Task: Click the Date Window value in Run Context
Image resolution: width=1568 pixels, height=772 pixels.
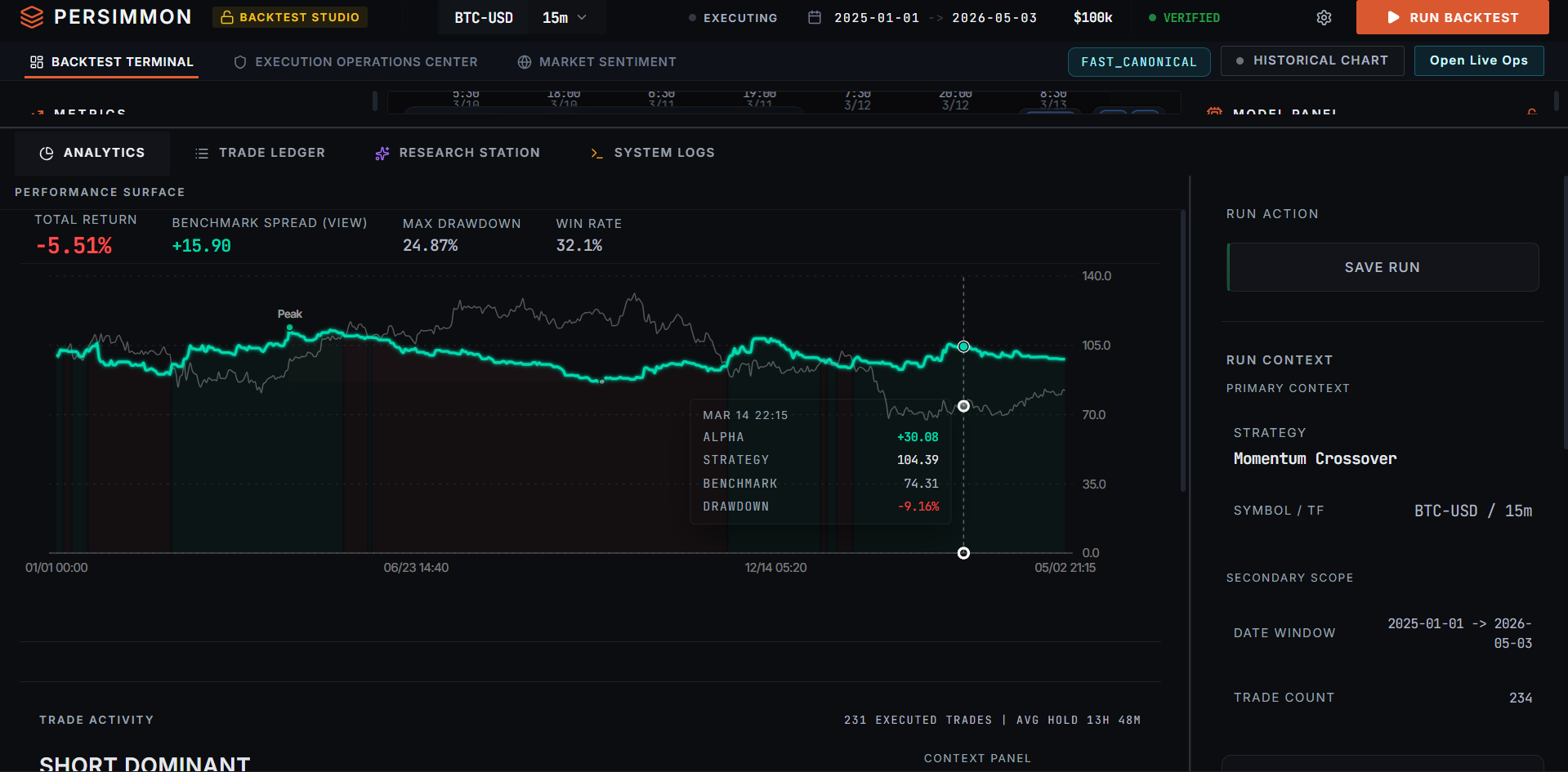Action: 1460,633
